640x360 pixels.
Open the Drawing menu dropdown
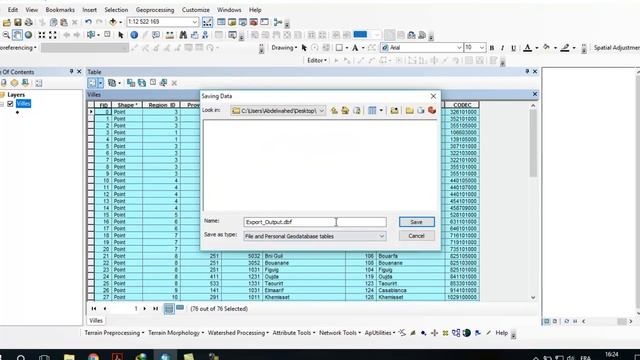(284, 48)
